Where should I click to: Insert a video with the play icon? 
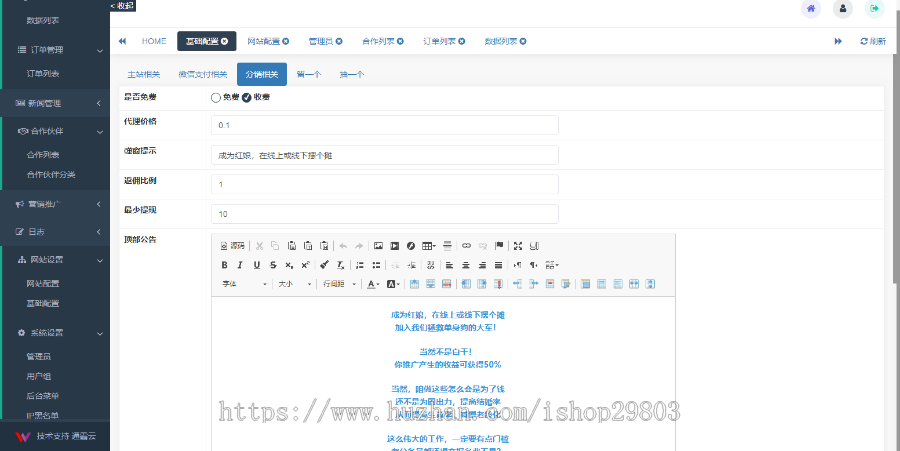(395, 246)
